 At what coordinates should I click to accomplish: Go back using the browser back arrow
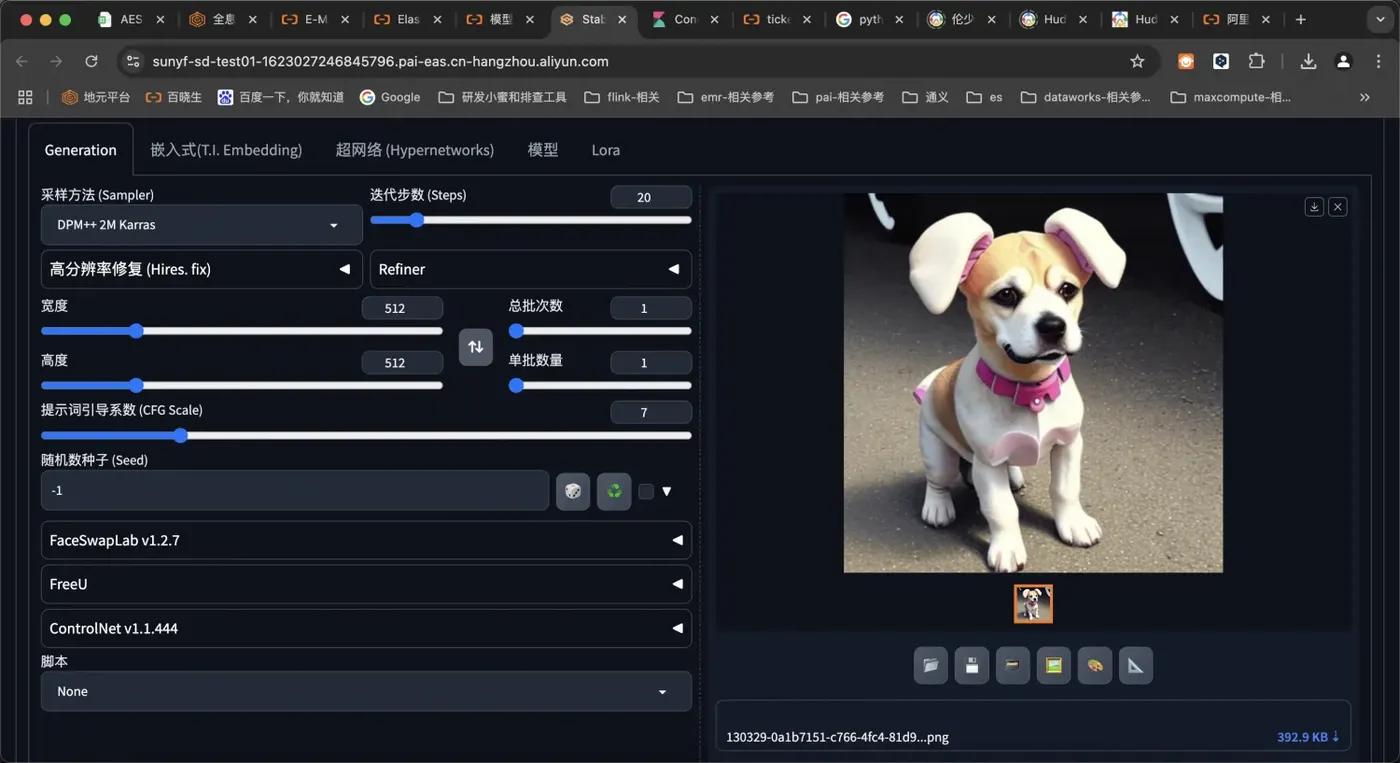(22, 61)
